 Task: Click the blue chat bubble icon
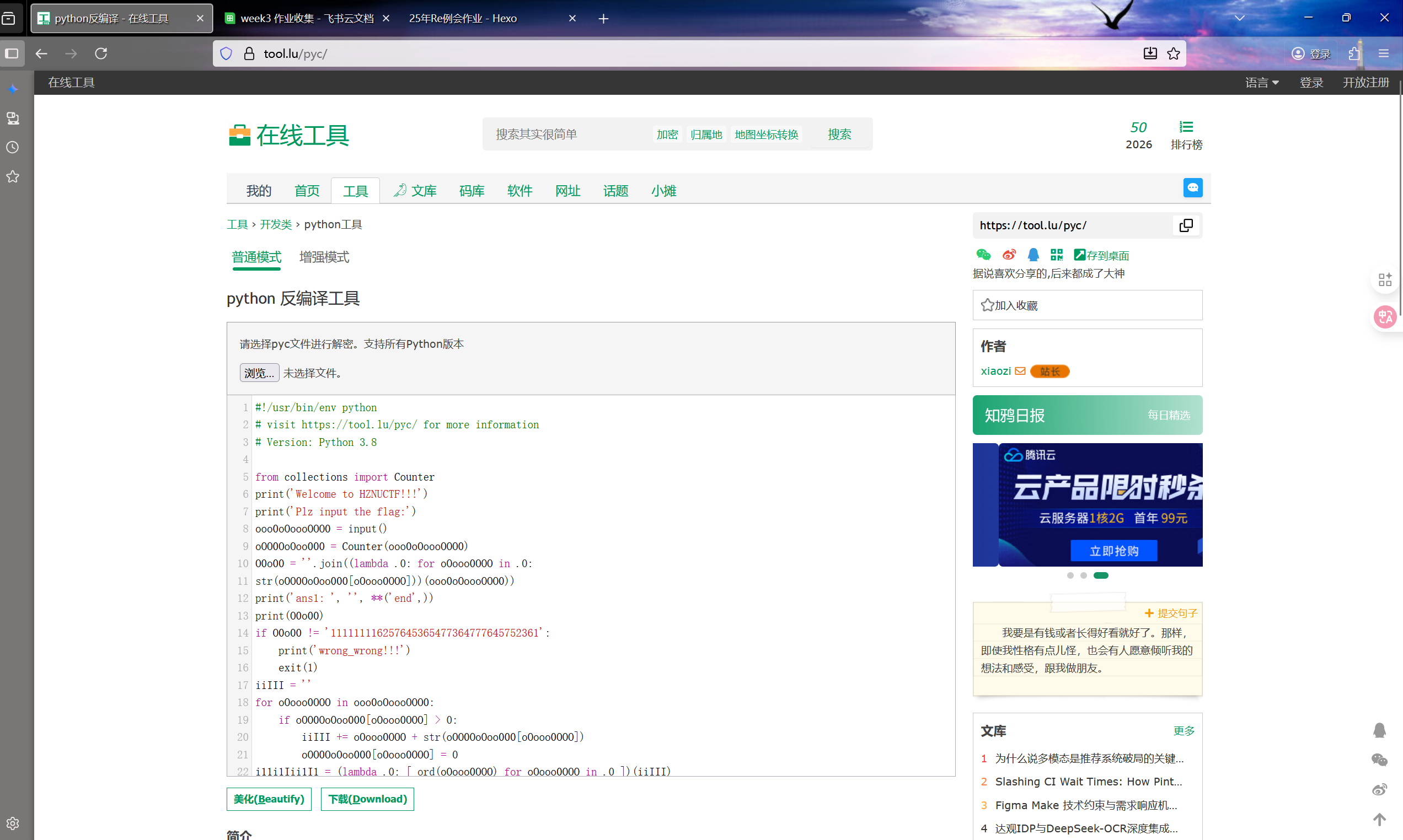point(1192,188)
